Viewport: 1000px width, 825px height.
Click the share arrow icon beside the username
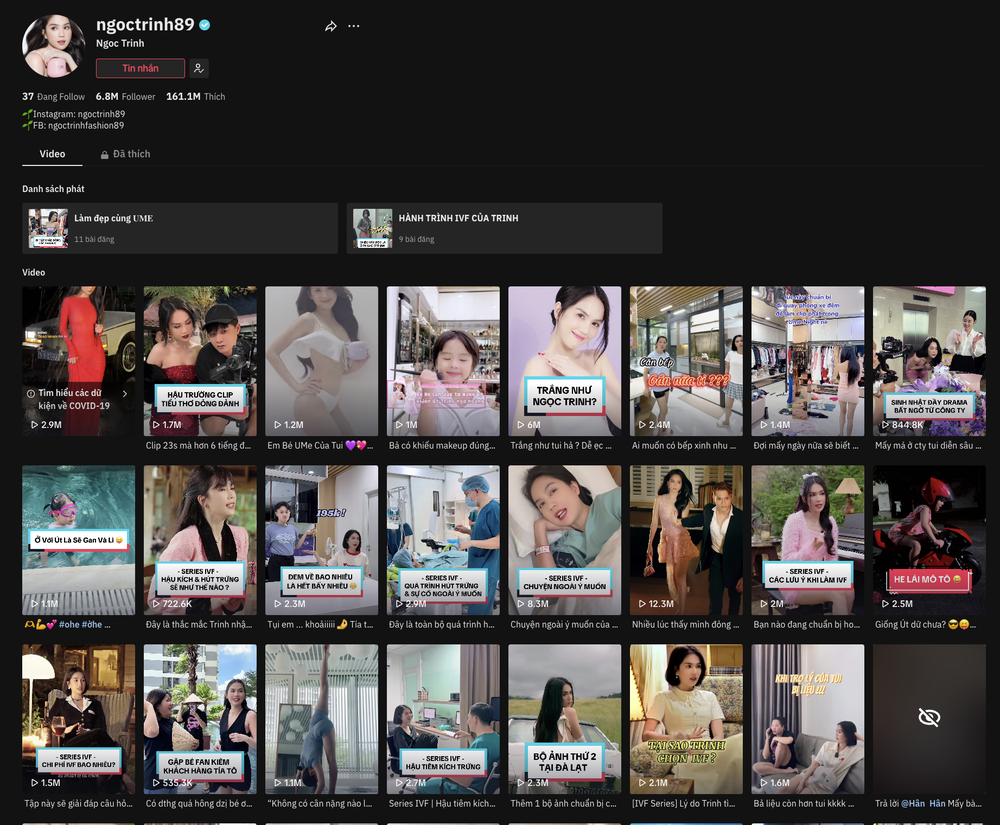pos(331,26)
